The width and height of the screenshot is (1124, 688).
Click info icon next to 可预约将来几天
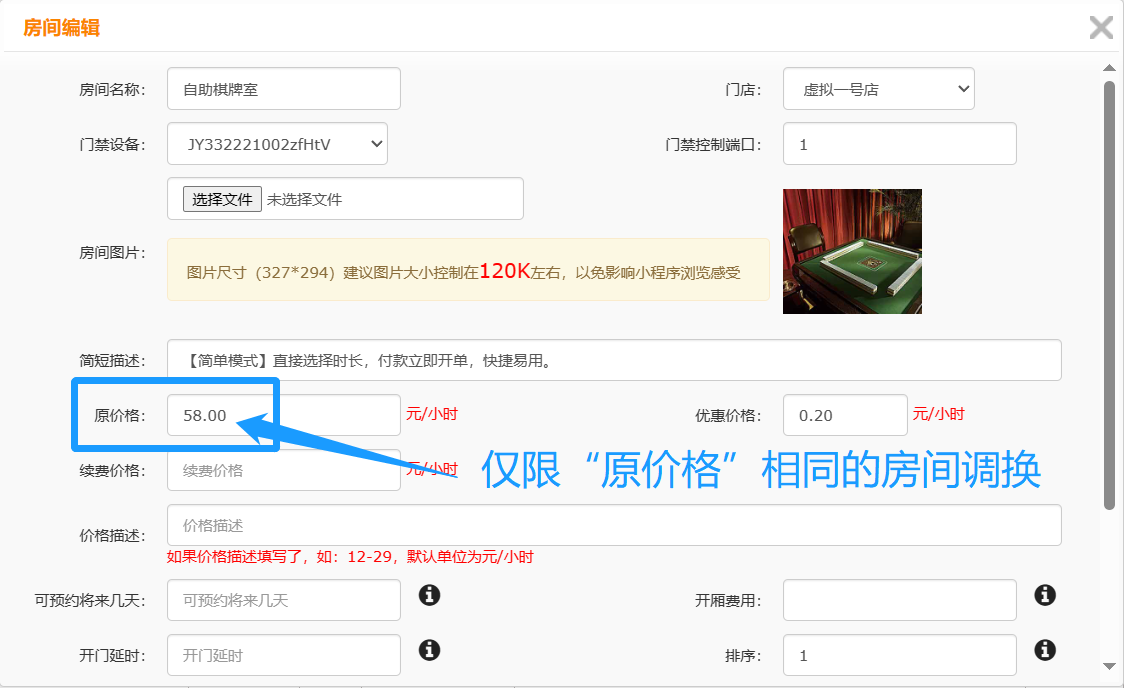click(429, 595)
